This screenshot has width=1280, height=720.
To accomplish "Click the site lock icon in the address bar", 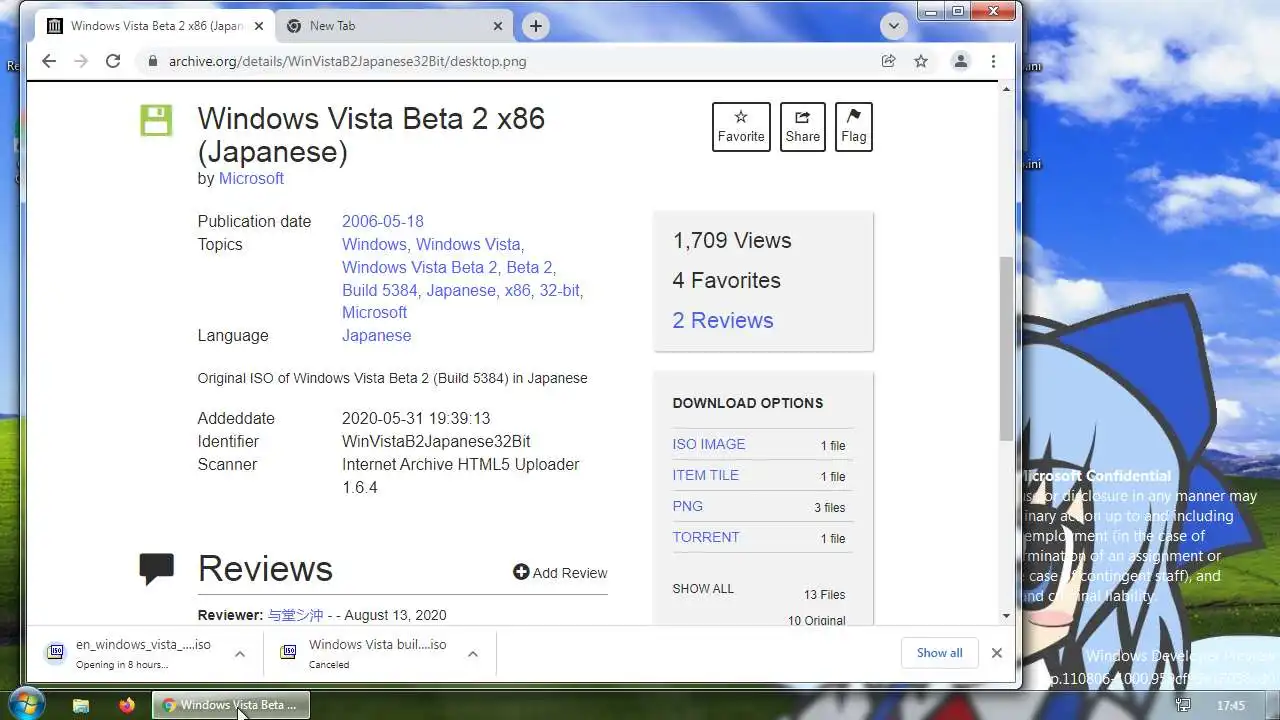I will (153, 61).
